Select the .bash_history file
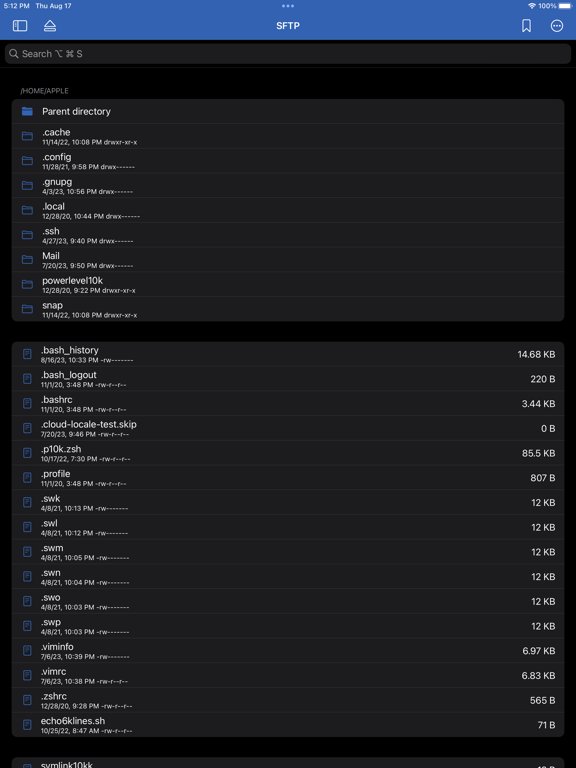 [288, 354]
